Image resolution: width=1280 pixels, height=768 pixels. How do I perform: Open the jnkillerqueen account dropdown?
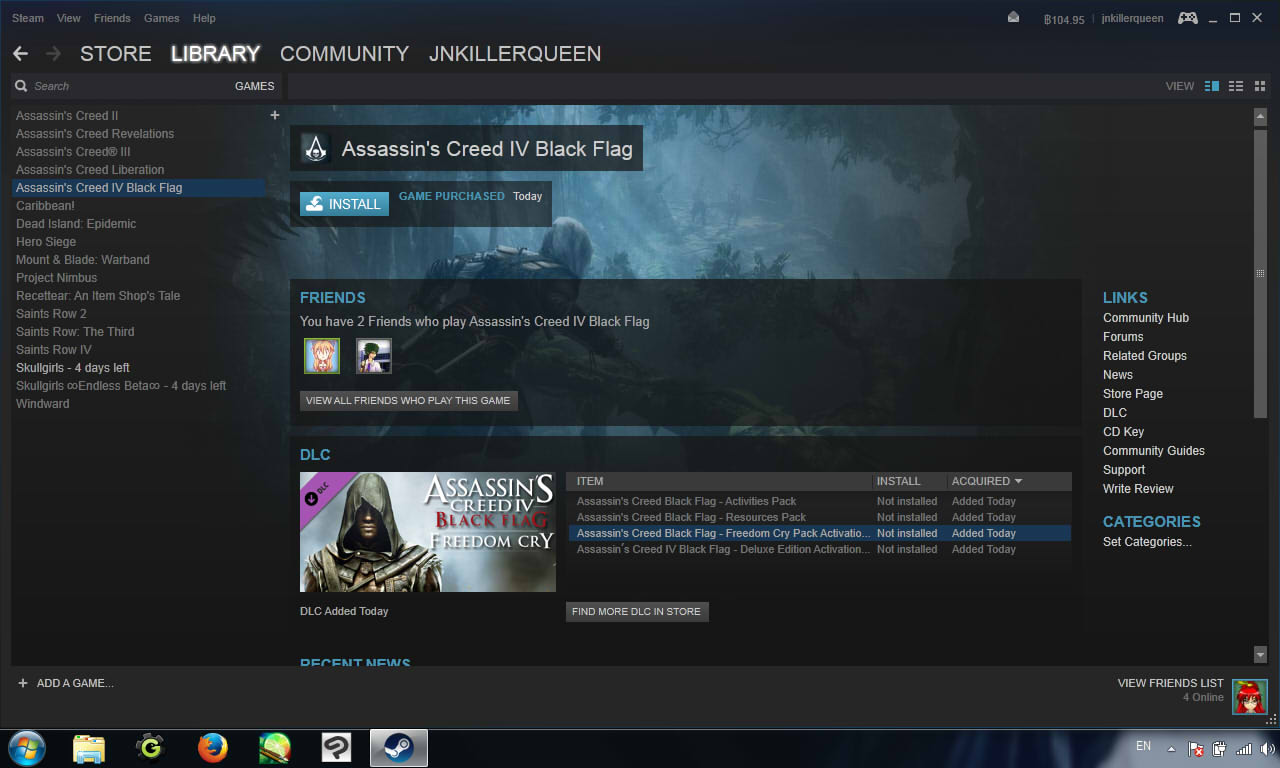(1132, 19)
